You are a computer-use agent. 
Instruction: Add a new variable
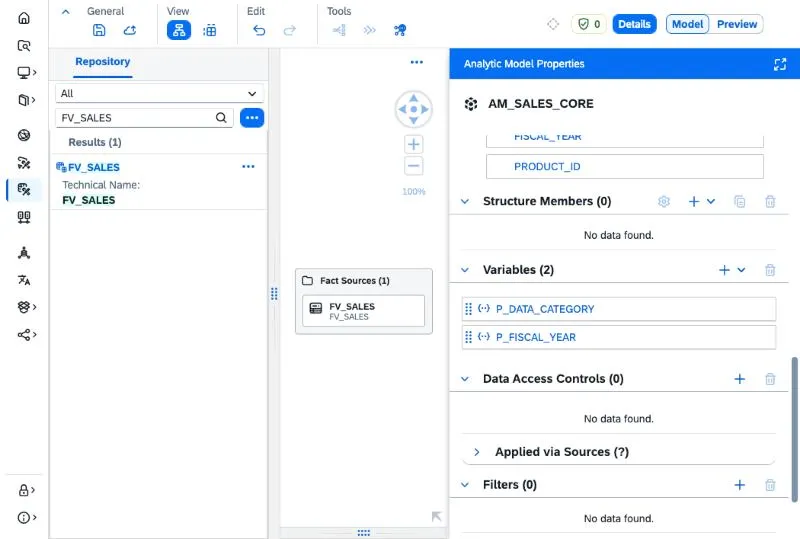pyautogui.click(x=724, y=270)
